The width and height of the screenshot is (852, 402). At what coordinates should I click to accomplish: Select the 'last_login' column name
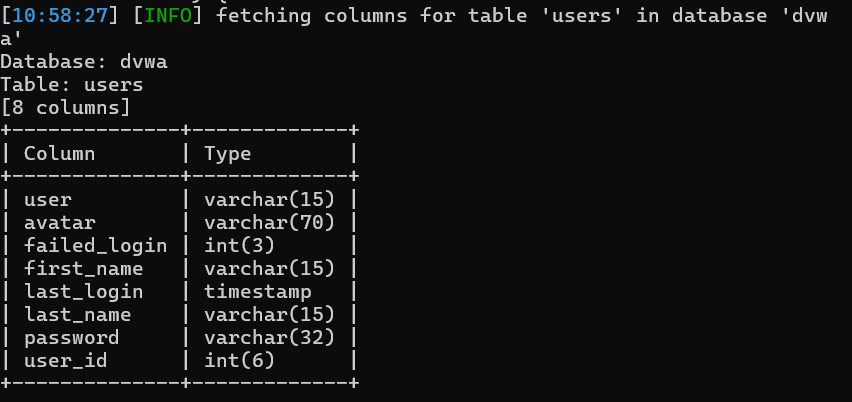point(83,292)
